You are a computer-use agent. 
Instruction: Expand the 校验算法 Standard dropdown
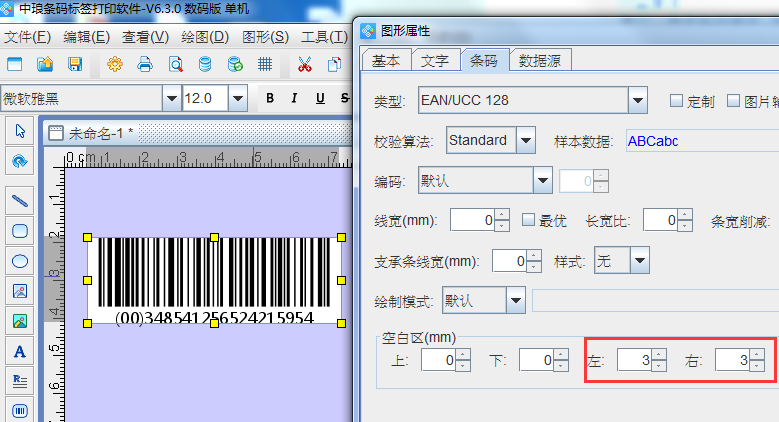pyautogui.click(x=526, y=141)
